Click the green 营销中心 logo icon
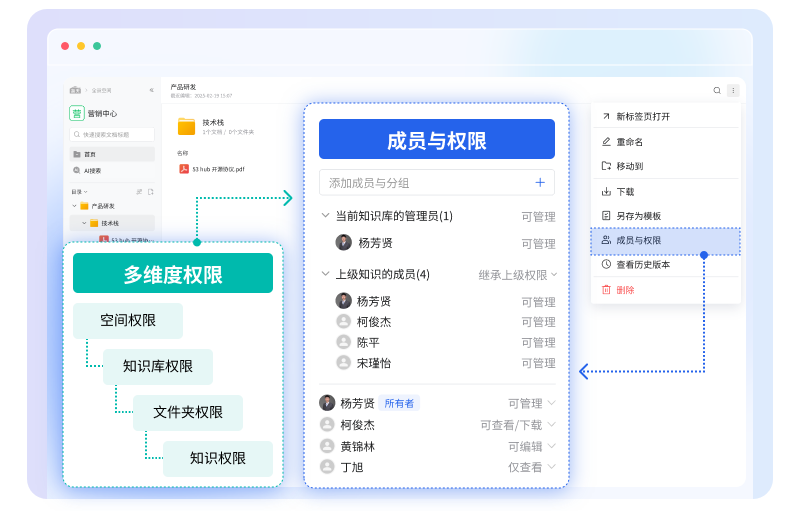The height and width of the screenshot is (520, 805). coord(76,113)
